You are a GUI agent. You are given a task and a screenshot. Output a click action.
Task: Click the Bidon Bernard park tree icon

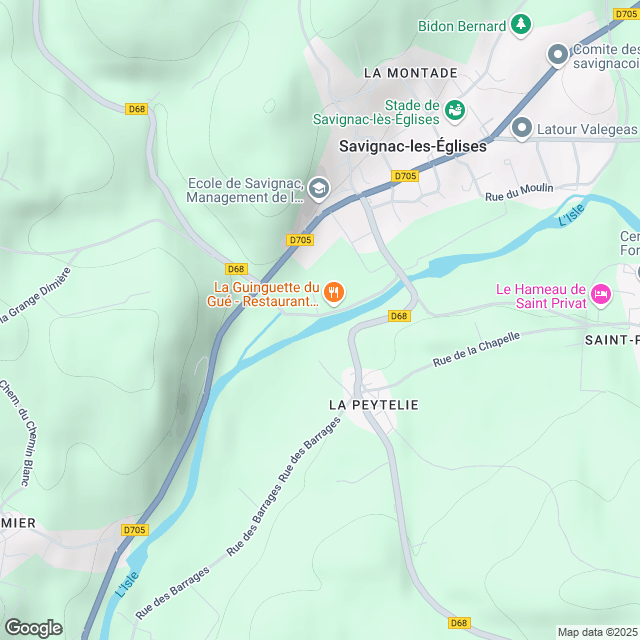pos(521,25)
